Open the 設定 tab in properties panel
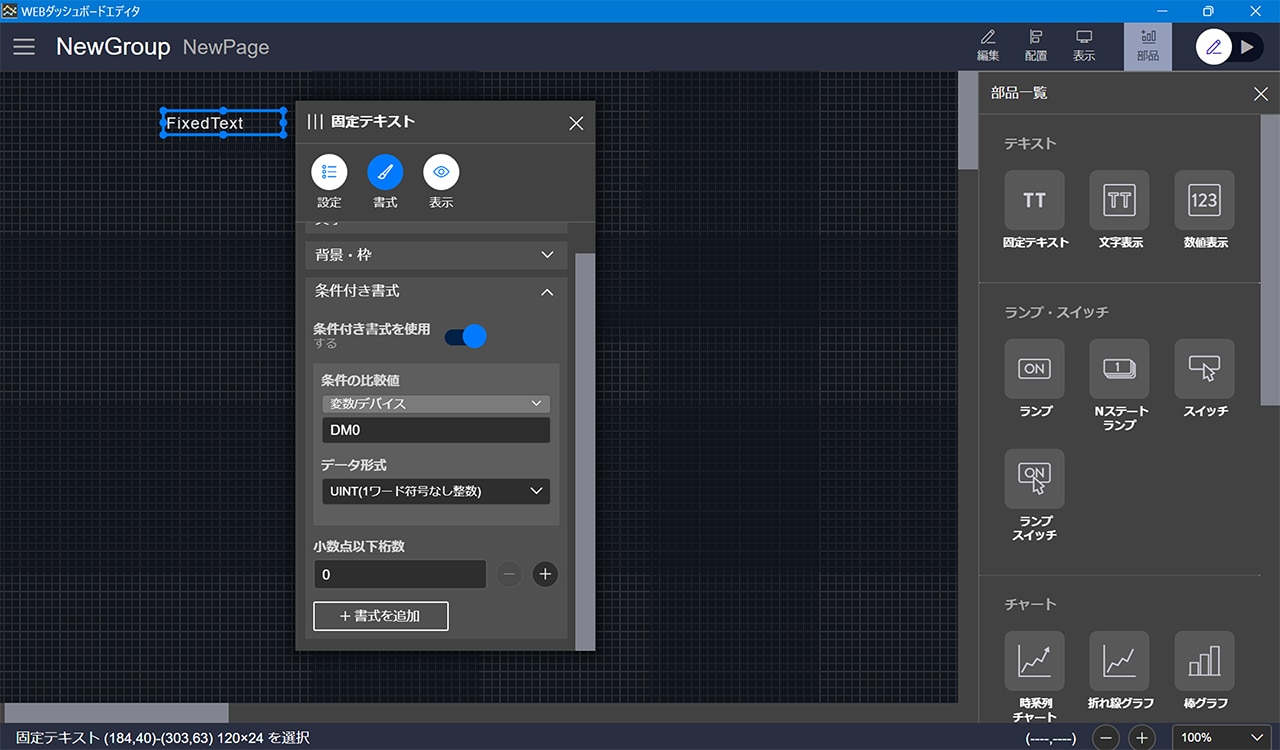1280x750 pixels. pos(329,173)
